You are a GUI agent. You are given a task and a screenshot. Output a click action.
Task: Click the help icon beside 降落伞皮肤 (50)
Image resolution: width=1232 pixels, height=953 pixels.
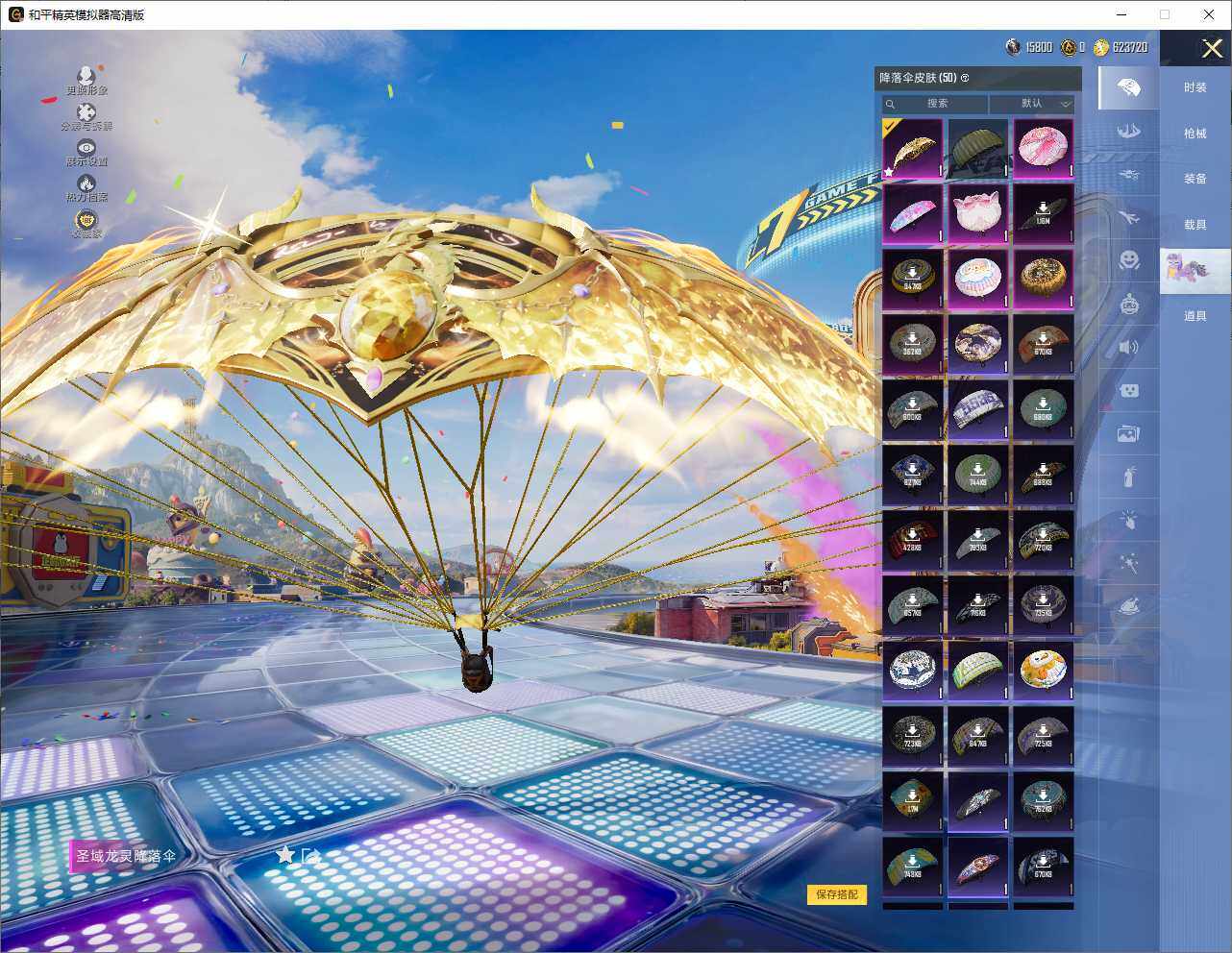tap(965, 78)
